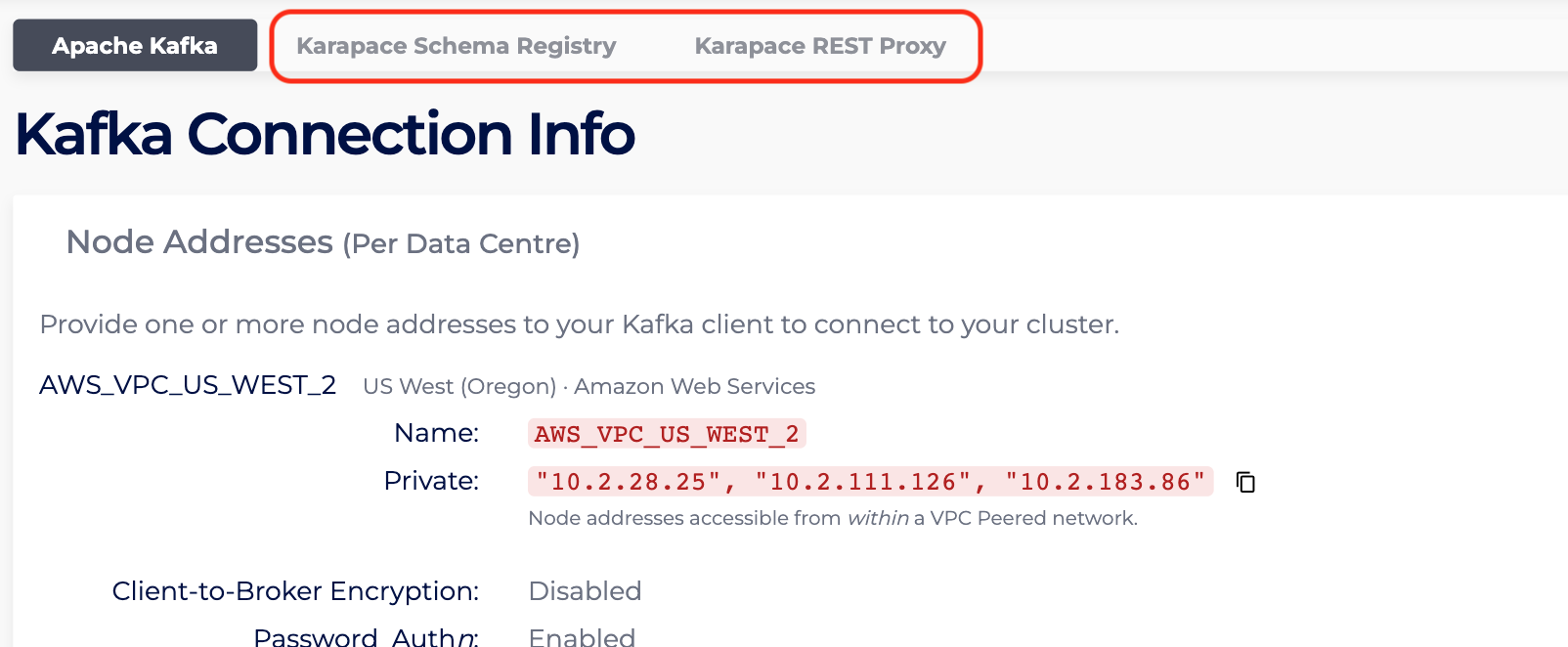Copy the private node addresses to clipboard
The height and width of the screenshot is (647, 1568).
click(x=1245, y=482)
